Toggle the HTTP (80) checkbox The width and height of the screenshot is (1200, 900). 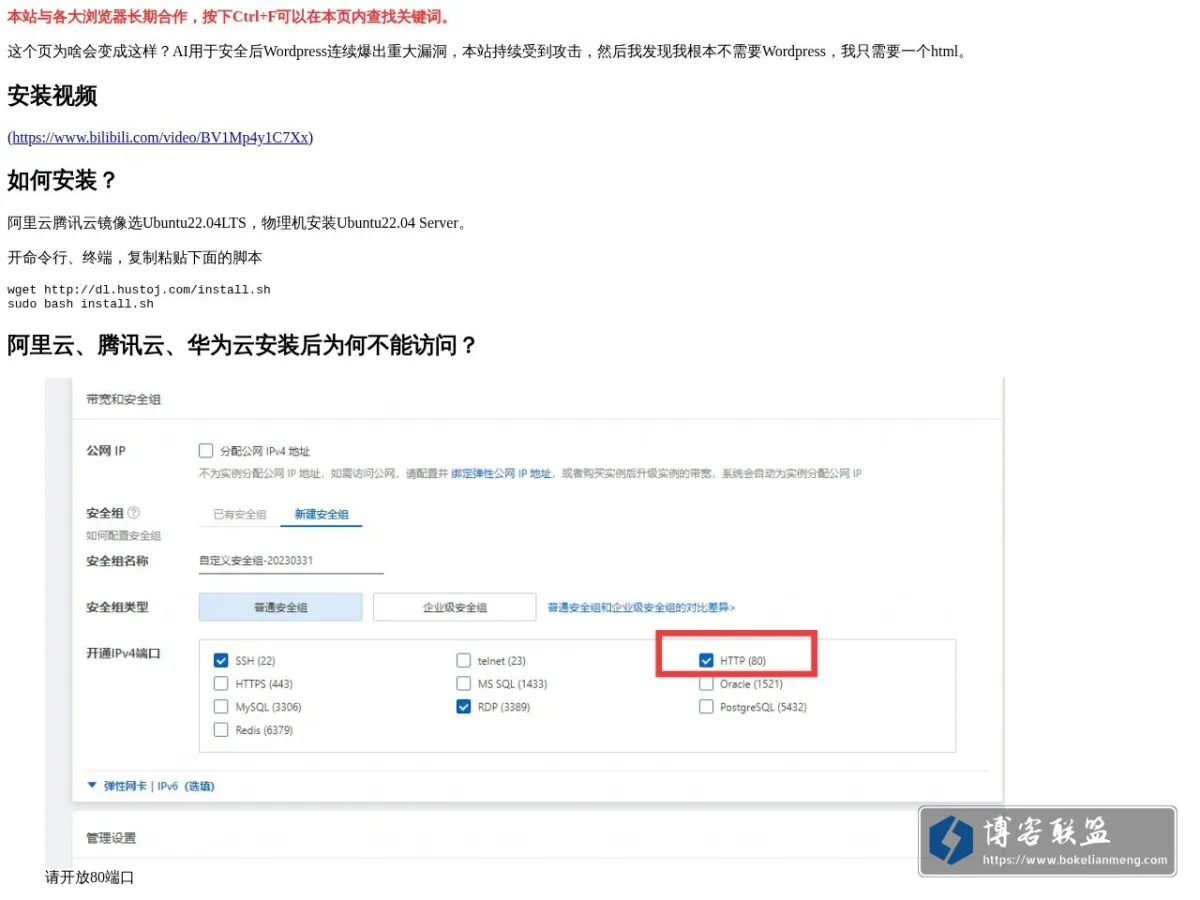(x=706, y=661)
